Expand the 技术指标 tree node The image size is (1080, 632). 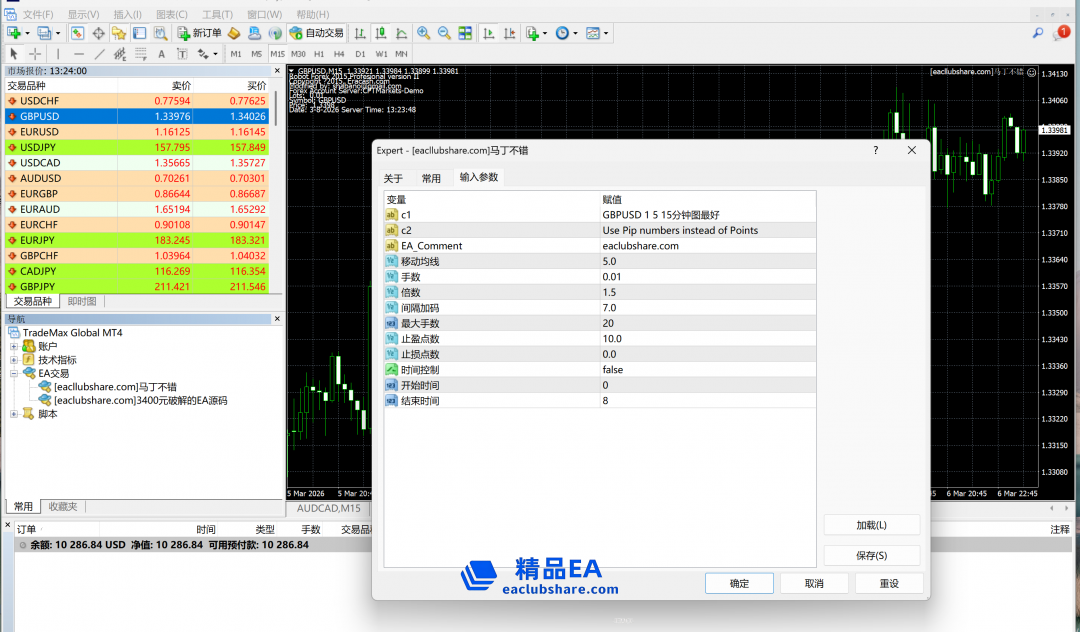tap(15, 360)
